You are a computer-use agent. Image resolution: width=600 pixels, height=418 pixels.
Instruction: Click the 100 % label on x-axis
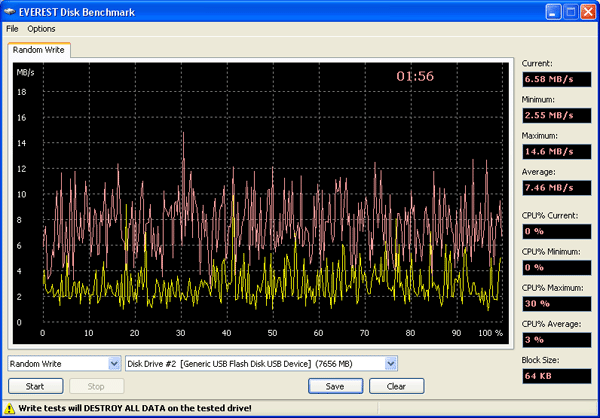(x=491, y=333)
